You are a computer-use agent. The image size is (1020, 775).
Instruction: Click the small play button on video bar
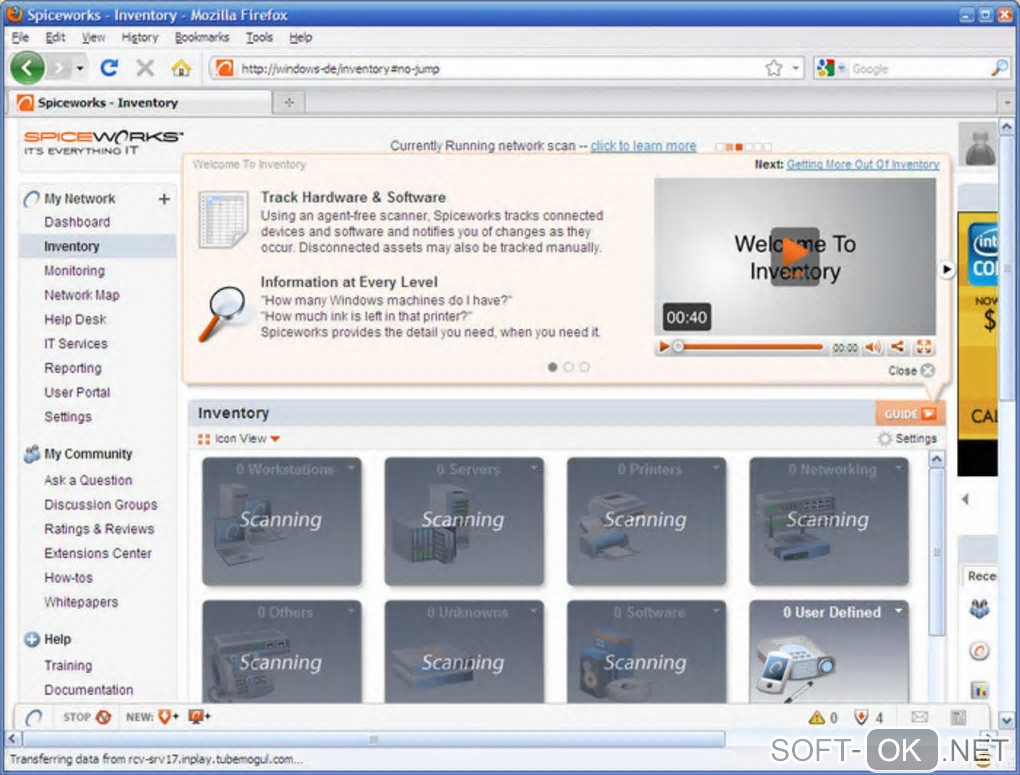(x=664, y=347)
